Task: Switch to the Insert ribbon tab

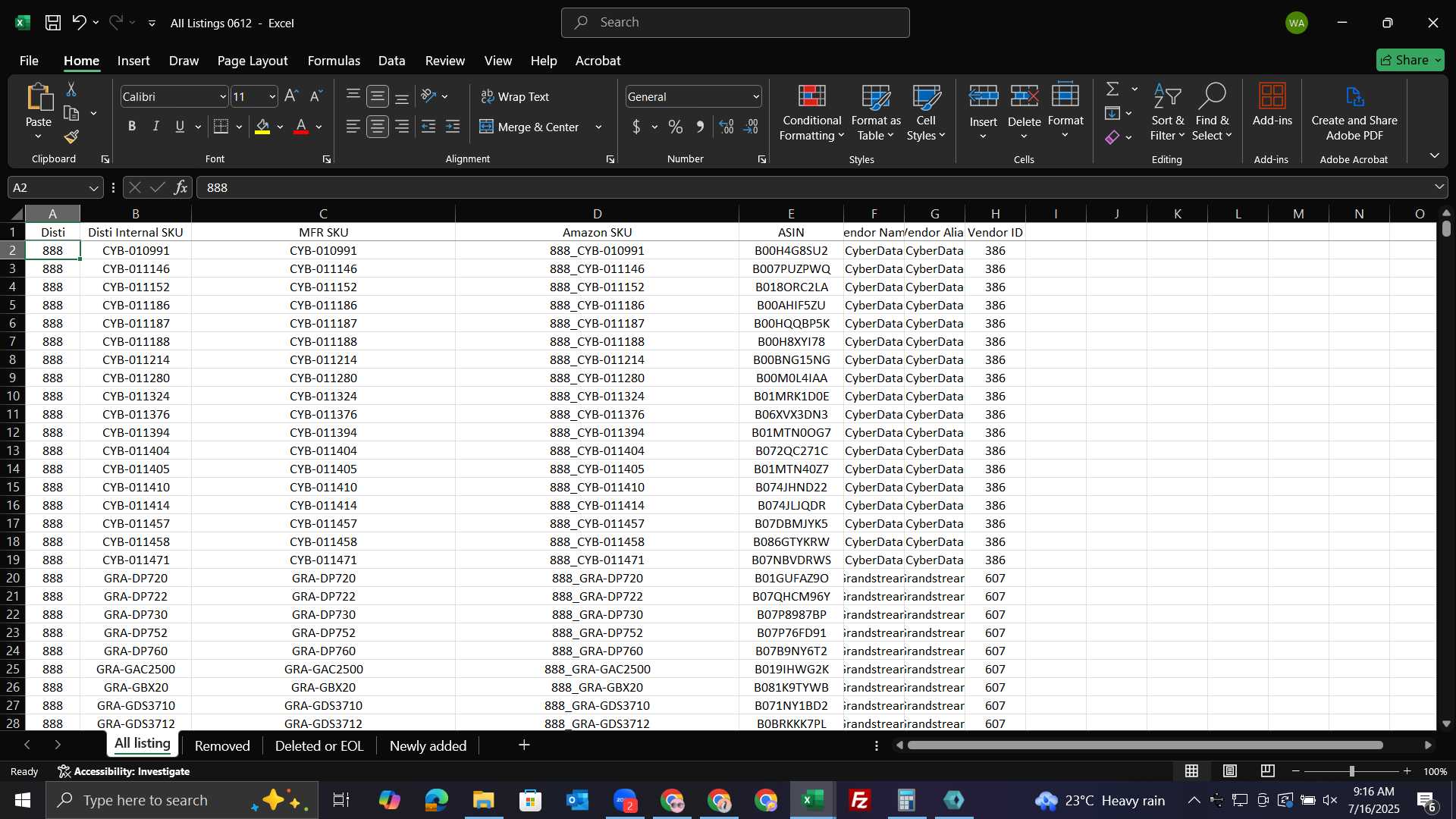Action: (133, 61)
